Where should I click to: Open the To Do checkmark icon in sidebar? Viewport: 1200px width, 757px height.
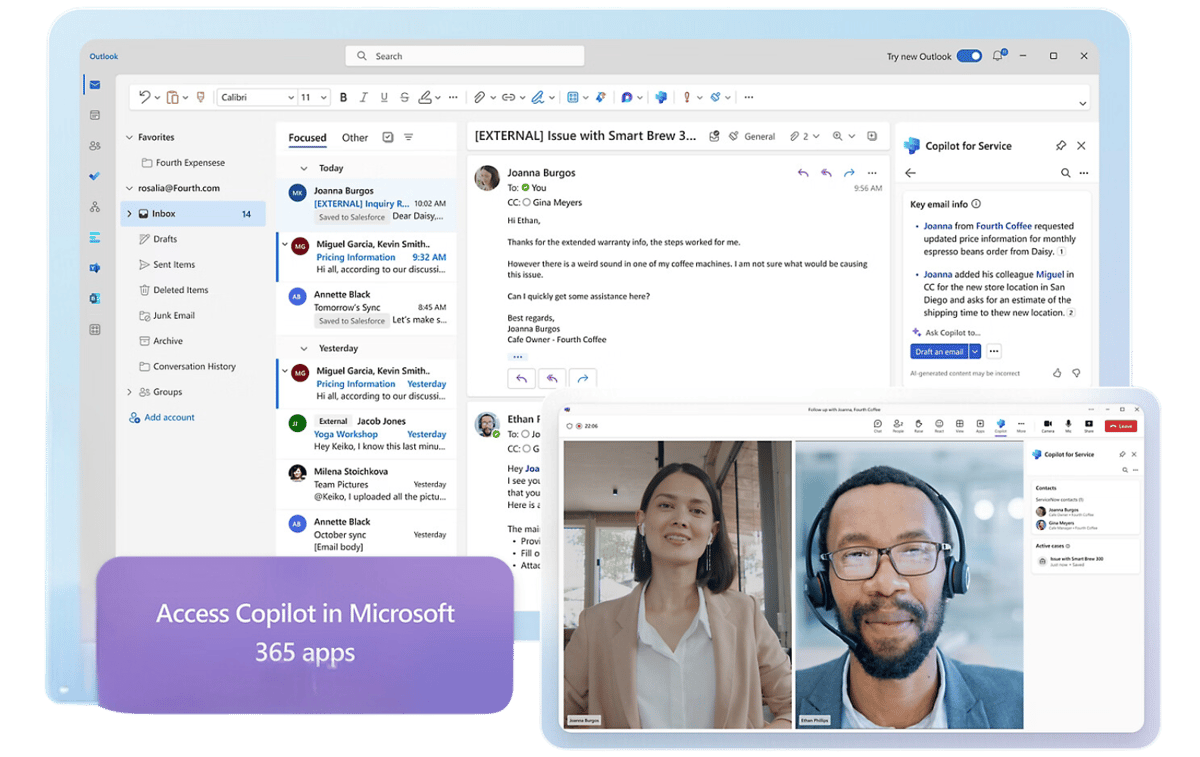[x=95, y=176]
